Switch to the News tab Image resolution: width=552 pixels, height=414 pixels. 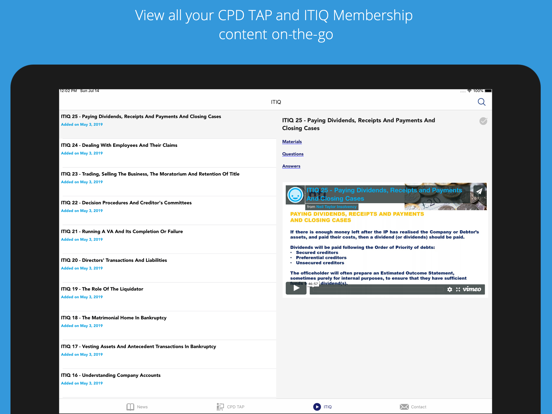point(137,407)
